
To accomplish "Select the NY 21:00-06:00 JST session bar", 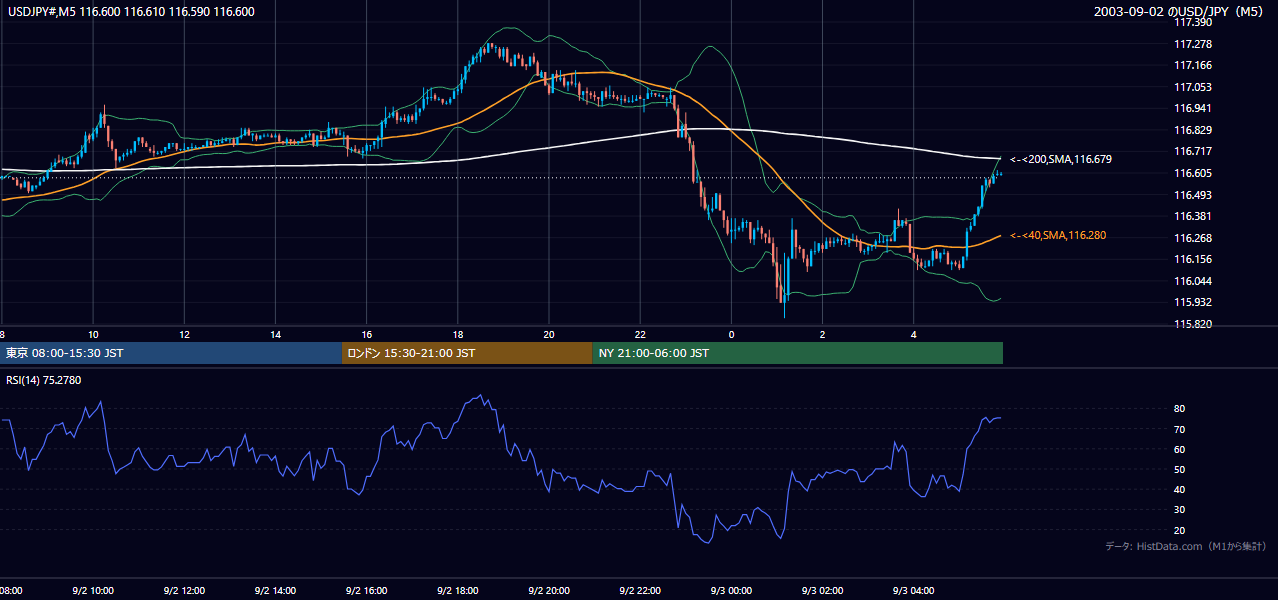I will point(798,353).
